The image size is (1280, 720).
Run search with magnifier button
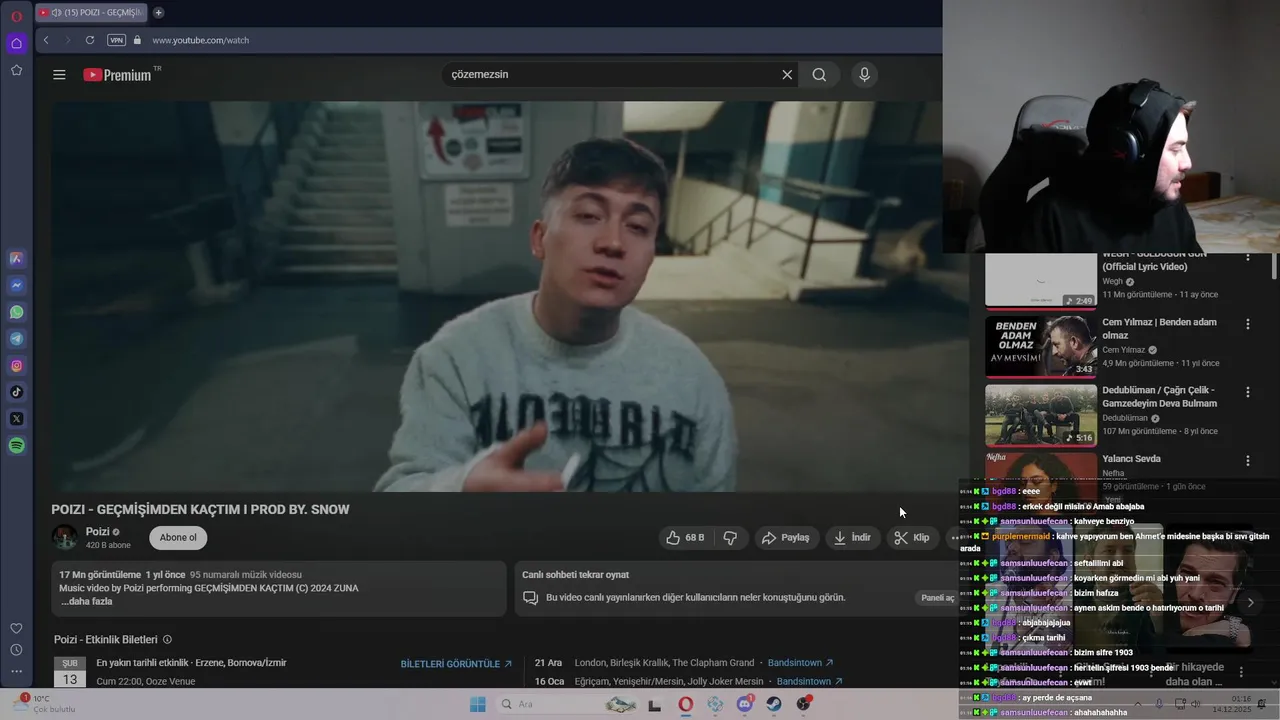pyautogui.click(x=819, y=74)
